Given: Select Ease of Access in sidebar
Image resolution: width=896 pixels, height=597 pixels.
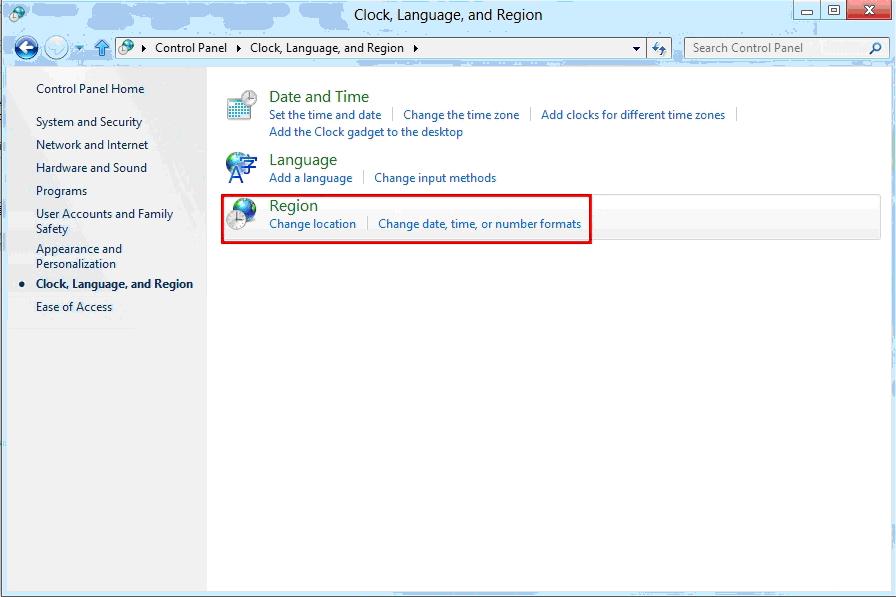Looking at the screenshot, I should (74, 307).
